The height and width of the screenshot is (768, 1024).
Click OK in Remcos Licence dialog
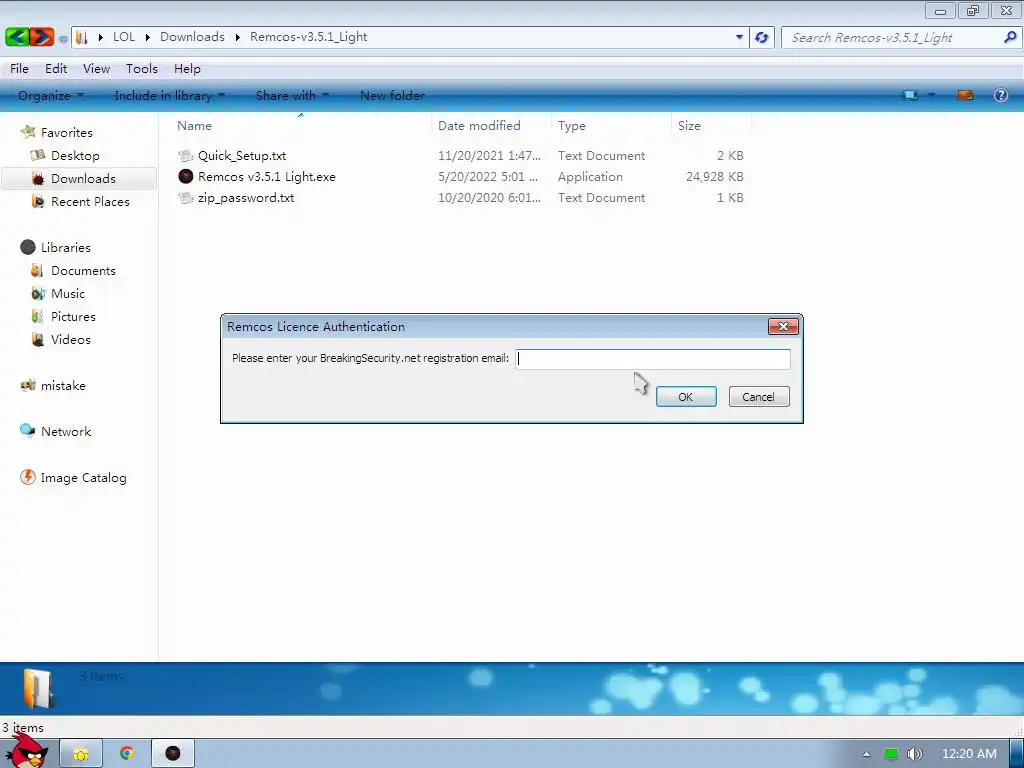tap(686, 396)
